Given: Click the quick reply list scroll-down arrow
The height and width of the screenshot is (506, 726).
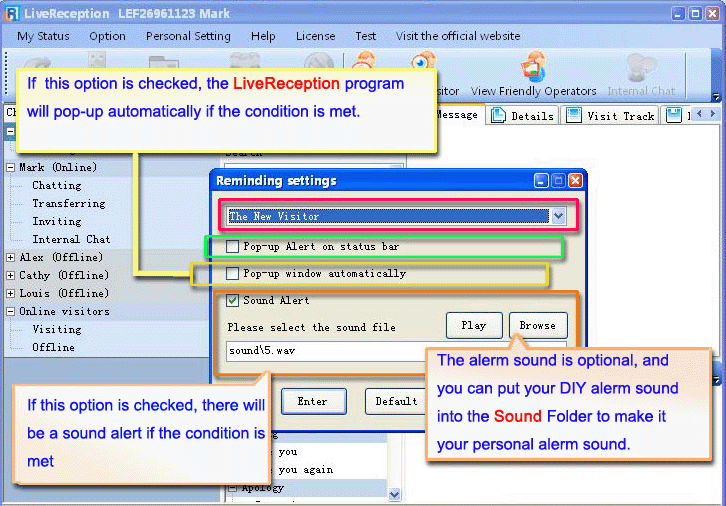Looking at the screenshot, I should [394, 494].
